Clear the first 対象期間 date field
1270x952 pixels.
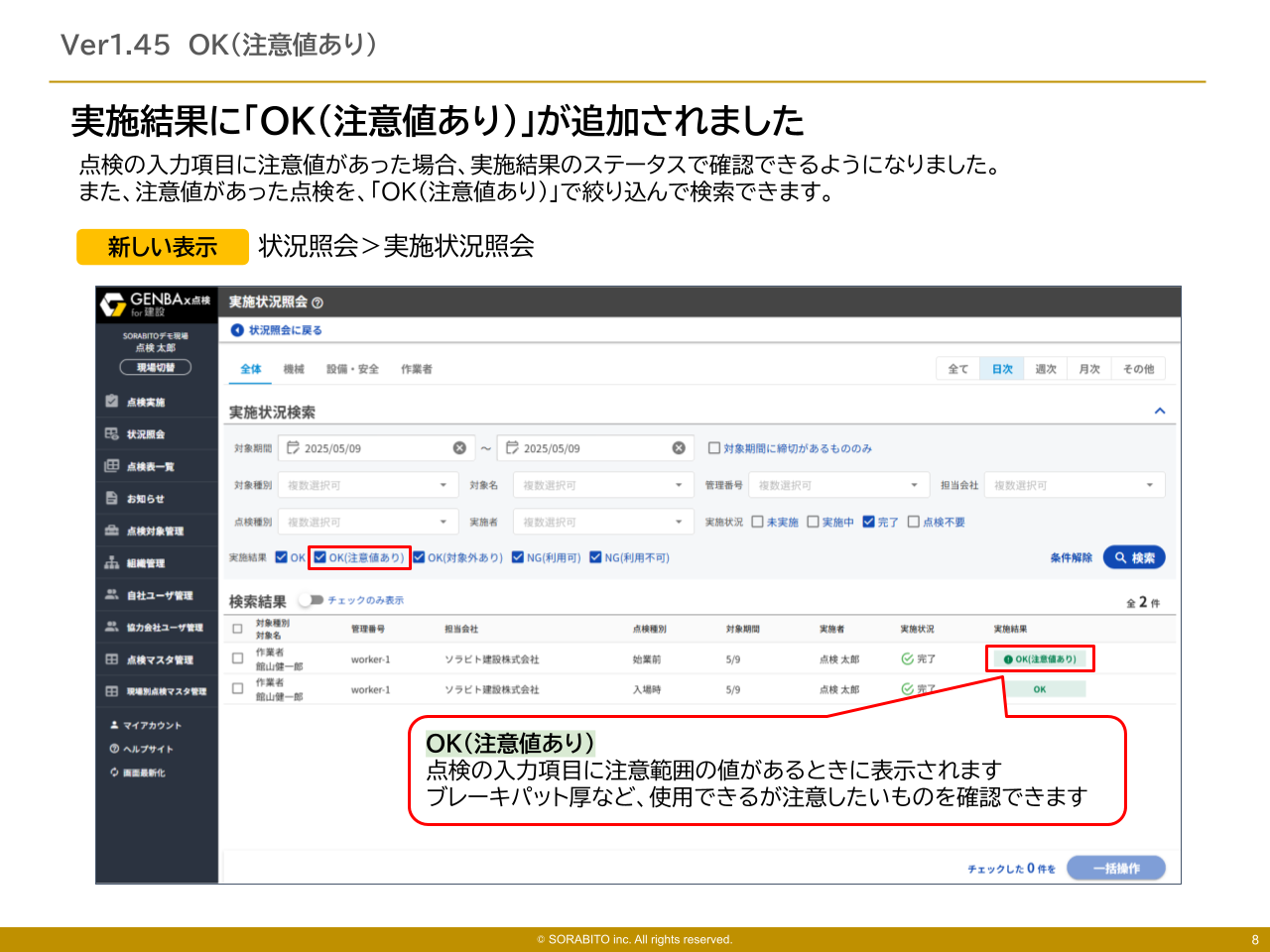point(458,447)
